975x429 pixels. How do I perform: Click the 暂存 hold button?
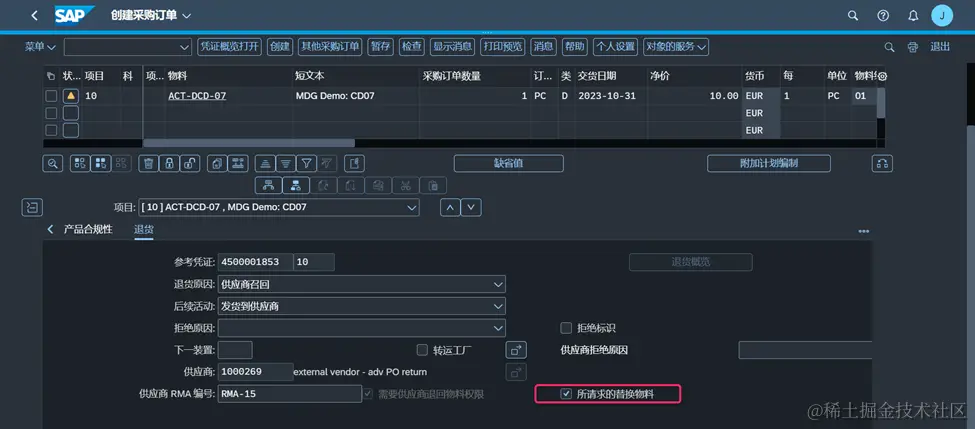381,47
